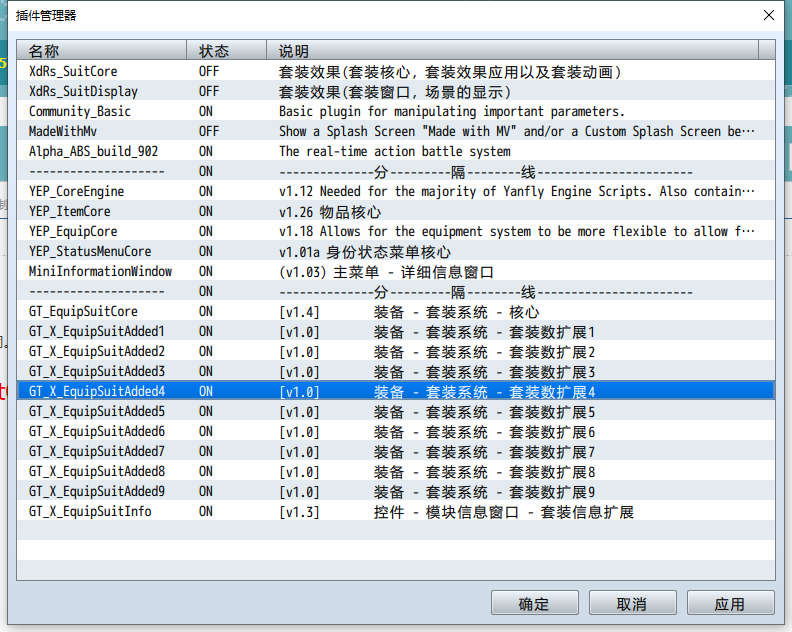
Task: Click the 状态 column header
Action: point(226,51)
